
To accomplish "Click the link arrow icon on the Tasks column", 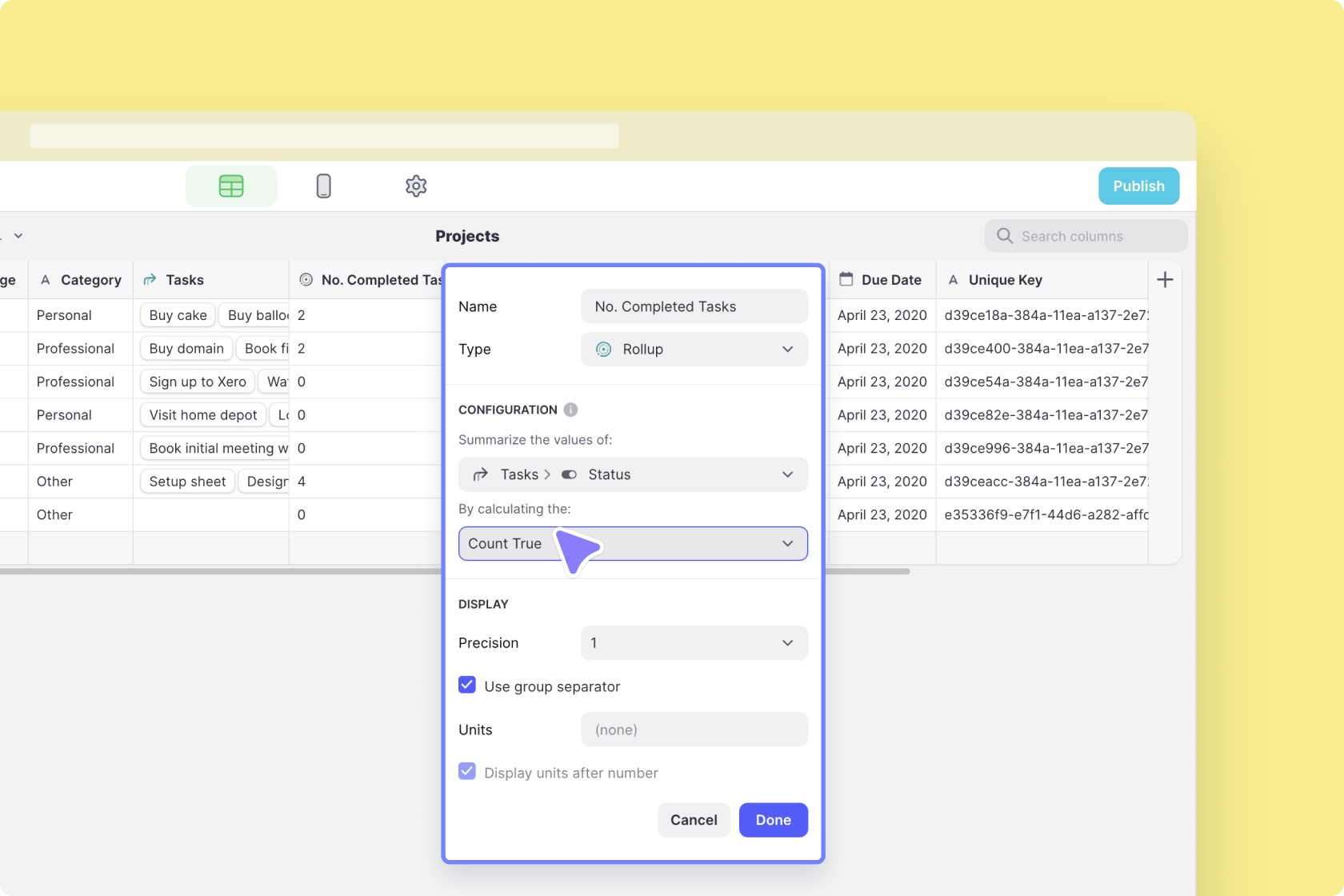I will (x=150, y=279).
